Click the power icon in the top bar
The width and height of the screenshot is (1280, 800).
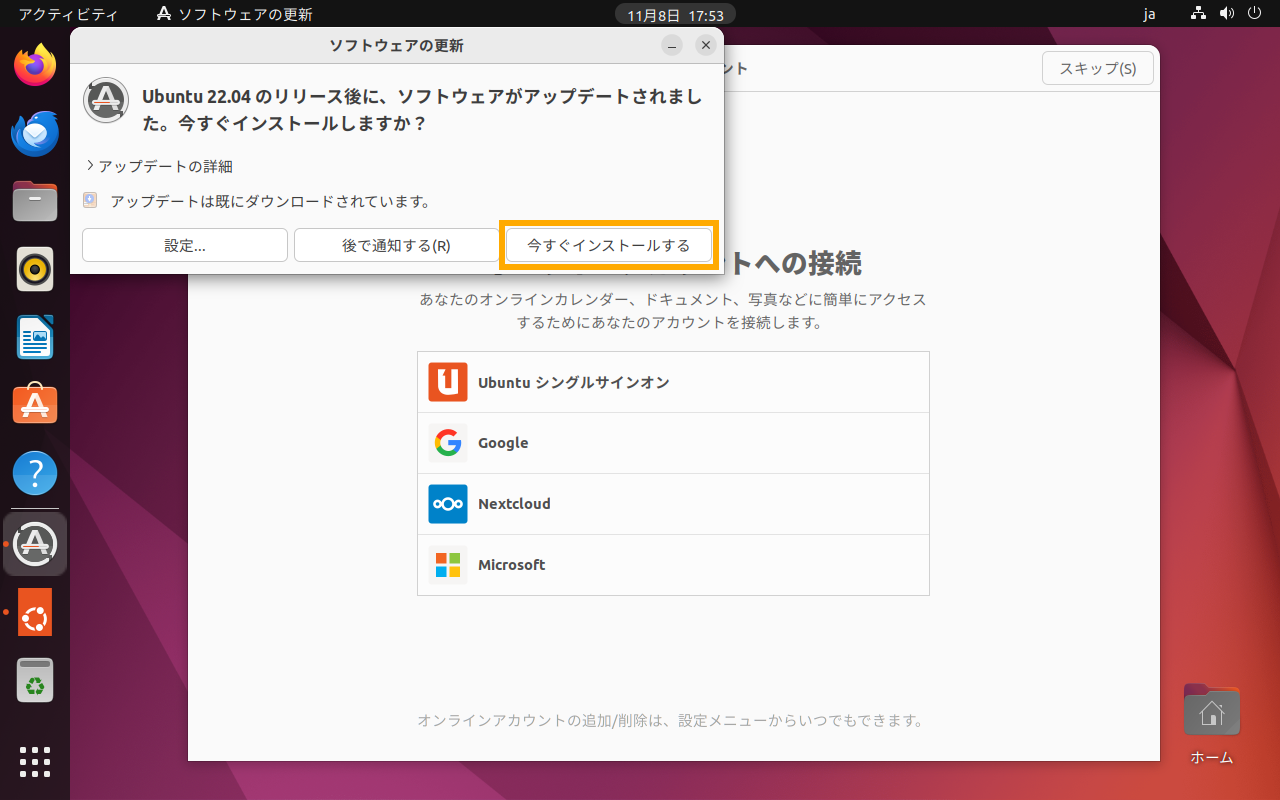[x=1254, y=14]
